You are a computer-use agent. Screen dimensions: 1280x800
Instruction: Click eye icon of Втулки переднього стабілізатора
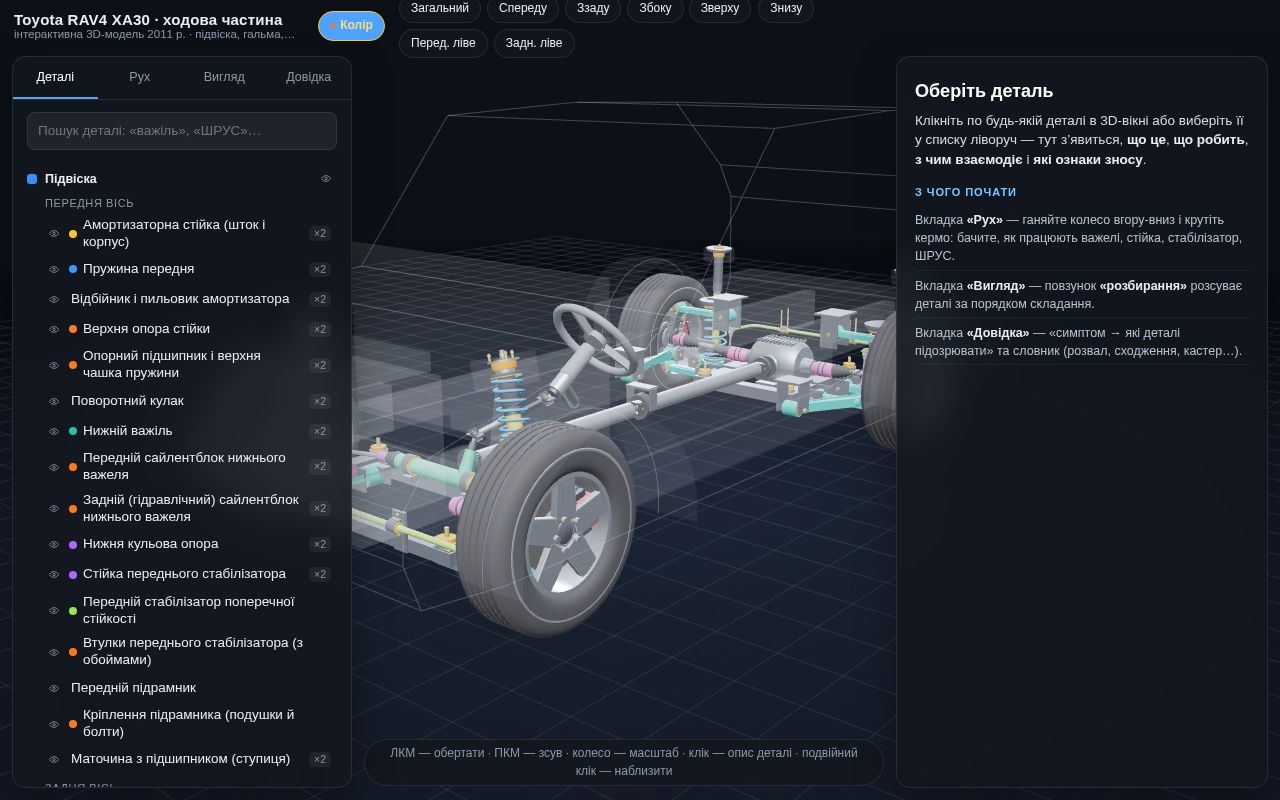54,652
